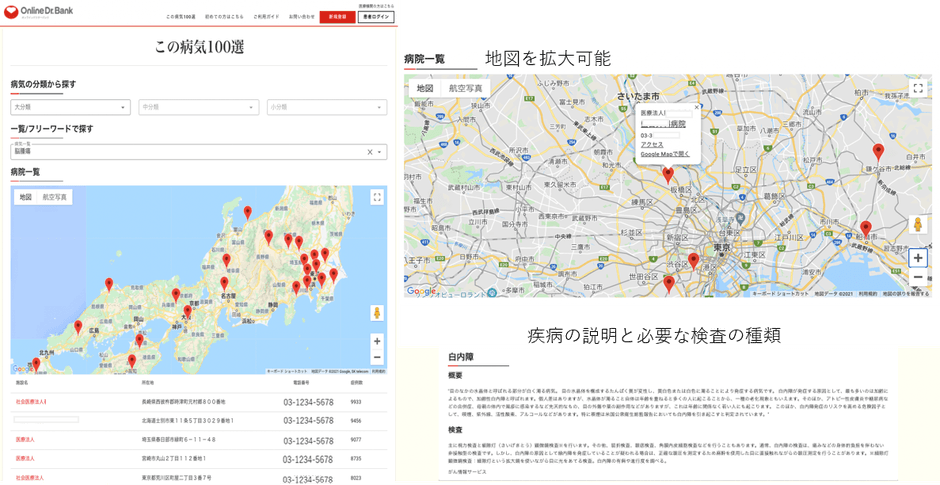Go to ご利用ガイド in the navigation menu
Image resolution: width=940 pixels, height=485 pixels.
[x=266, y=17]
